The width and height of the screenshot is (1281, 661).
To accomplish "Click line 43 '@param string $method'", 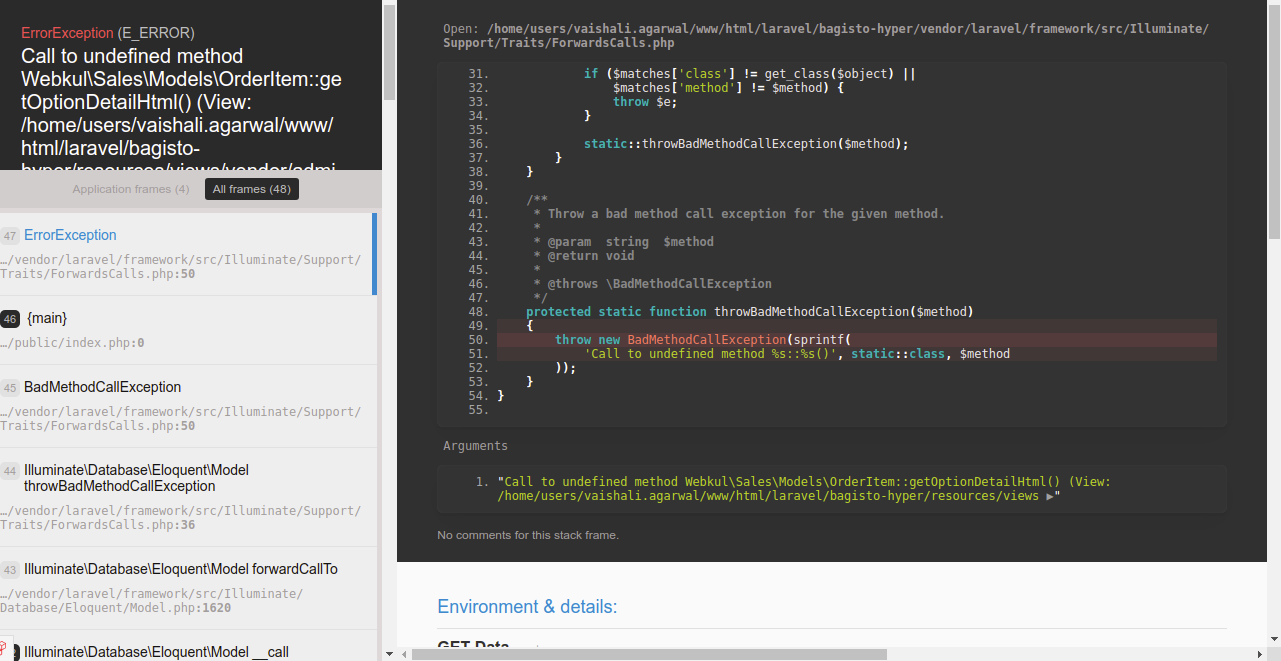I will (x=624, y=242).
